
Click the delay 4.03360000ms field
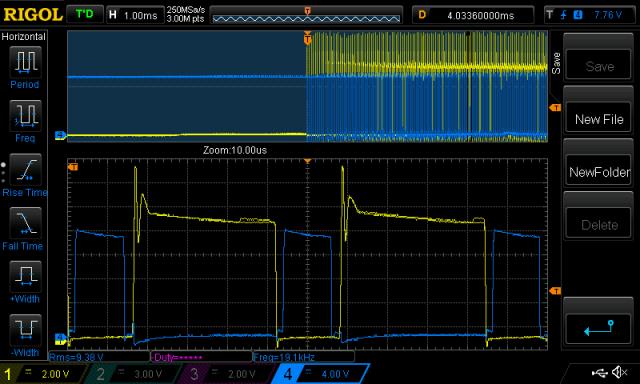[473, 16]
